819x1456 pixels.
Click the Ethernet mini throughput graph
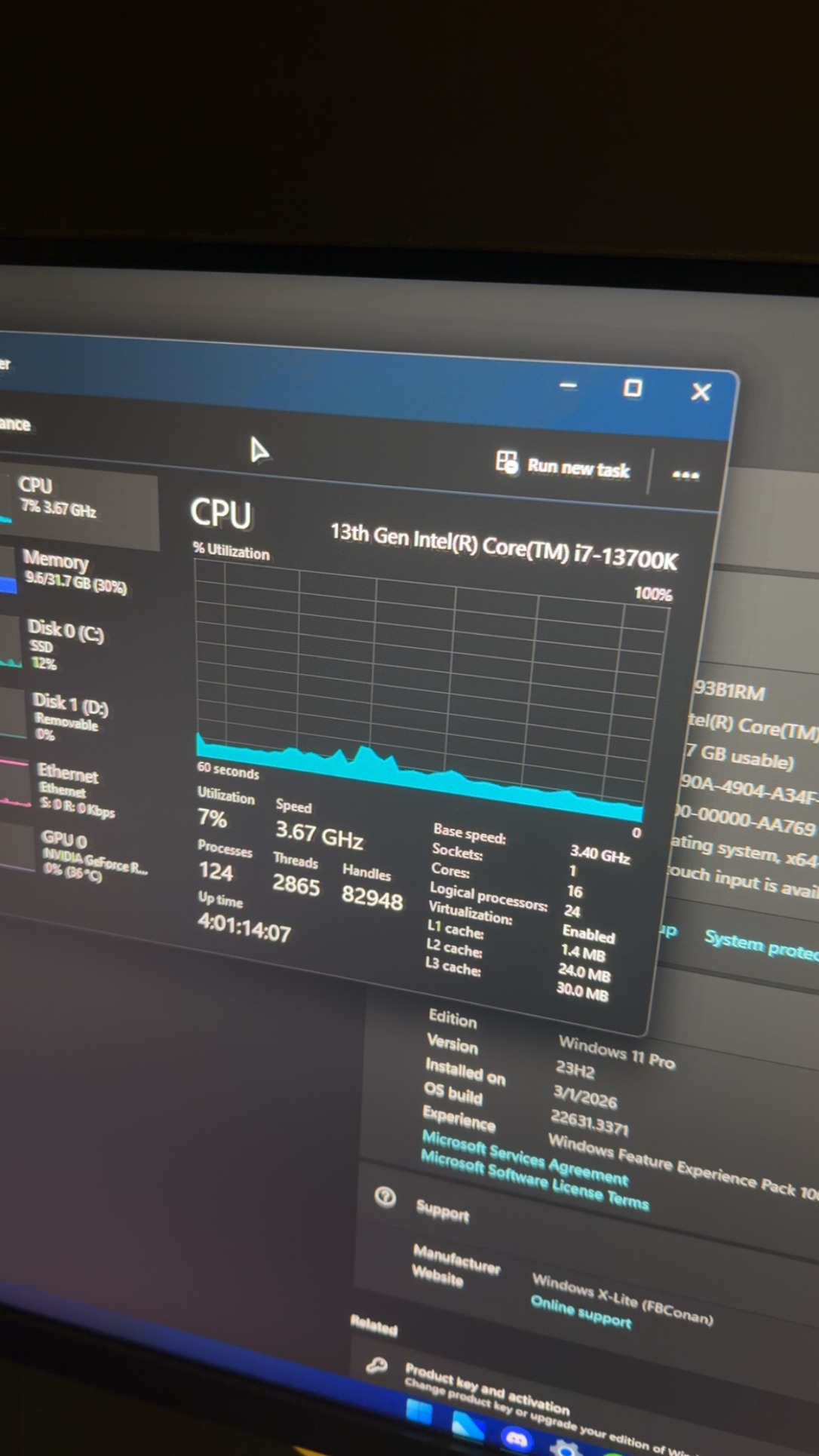15,784
